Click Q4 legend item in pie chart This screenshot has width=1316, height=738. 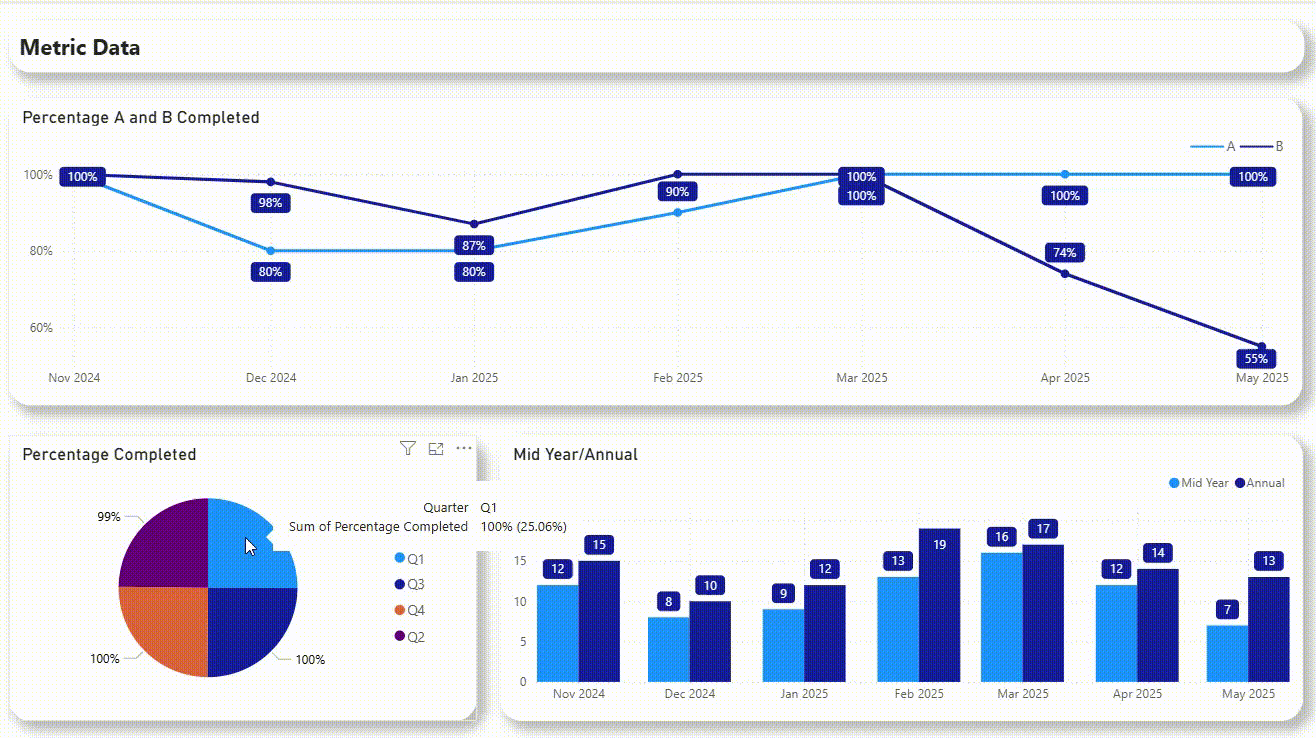[x=410, y=610]
